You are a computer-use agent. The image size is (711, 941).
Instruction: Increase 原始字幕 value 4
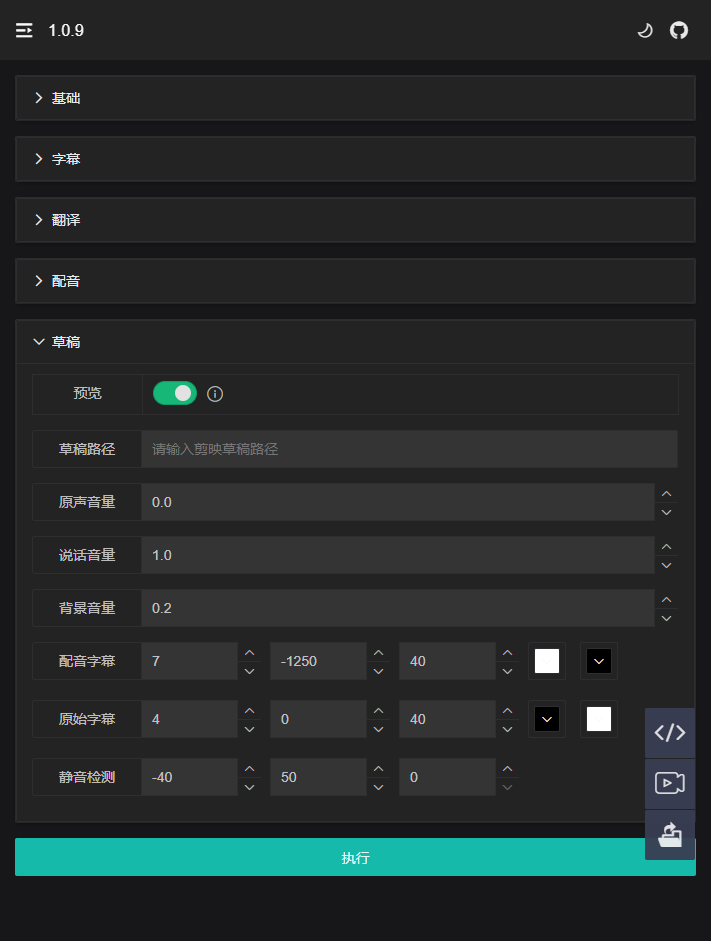click(x=250, y=711)
